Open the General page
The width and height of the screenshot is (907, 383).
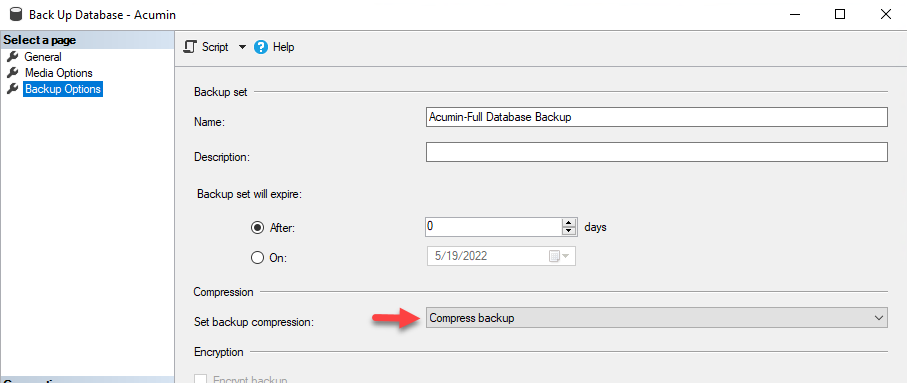click(43, 57)
